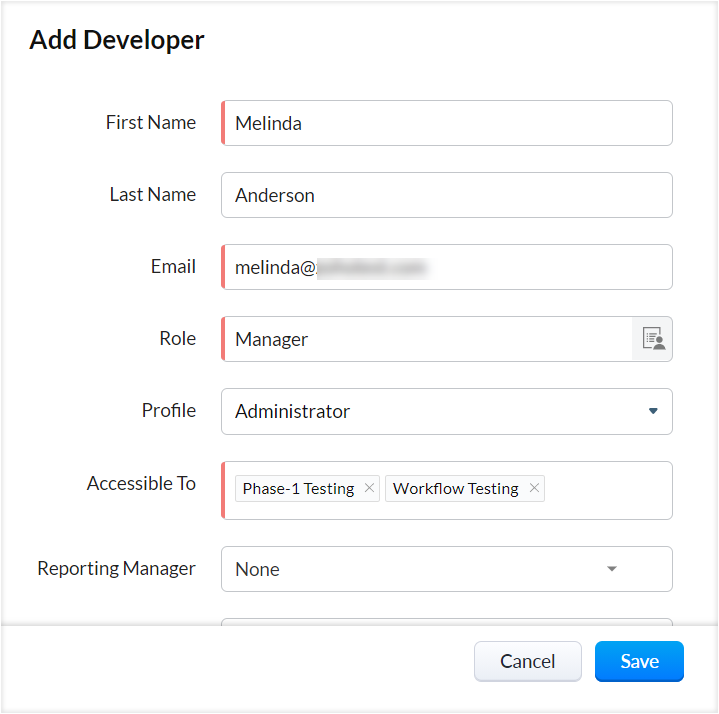
Task: Remove the Workflow Testing tag
Action: (534, 488)
